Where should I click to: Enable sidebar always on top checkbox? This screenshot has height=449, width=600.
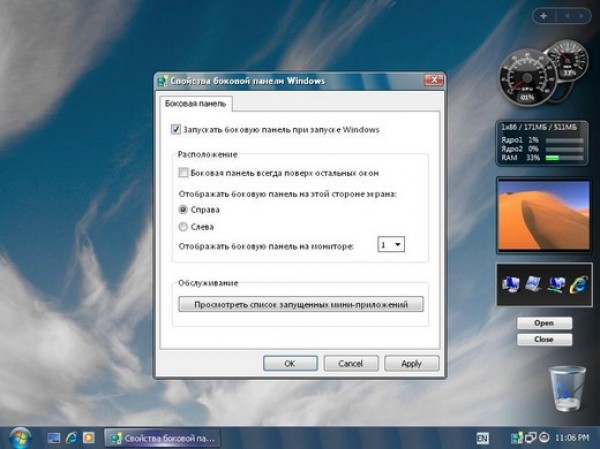point(183,173)
